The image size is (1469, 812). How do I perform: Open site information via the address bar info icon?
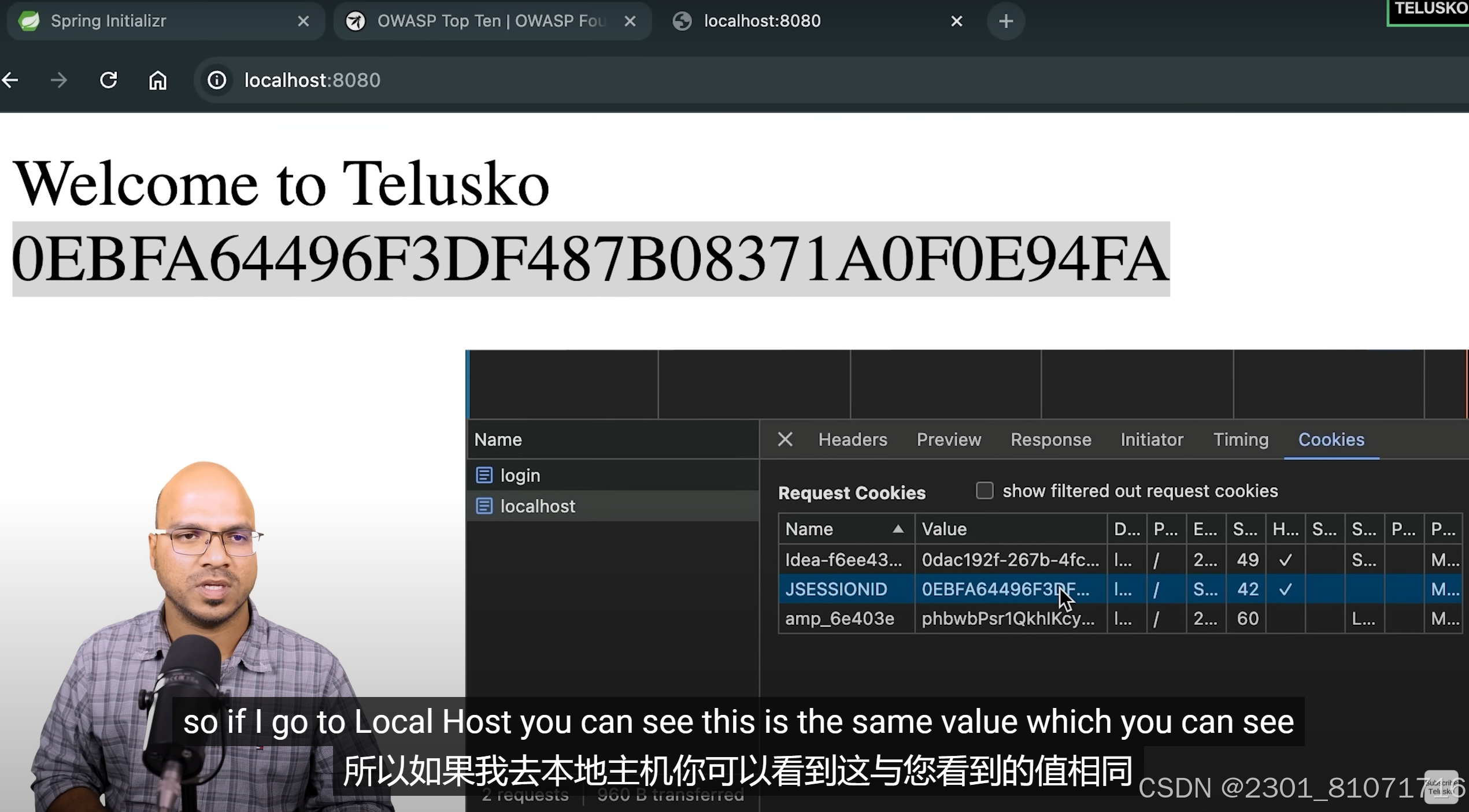[216, 80]
